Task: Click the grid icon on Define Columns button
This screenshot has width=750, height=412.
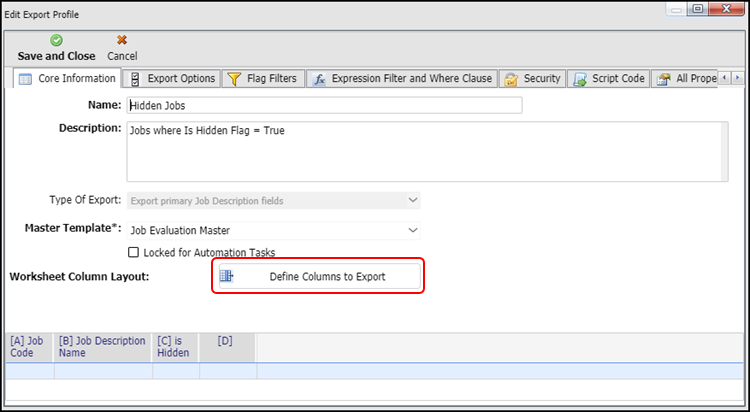Action: [x=226, y=276]
